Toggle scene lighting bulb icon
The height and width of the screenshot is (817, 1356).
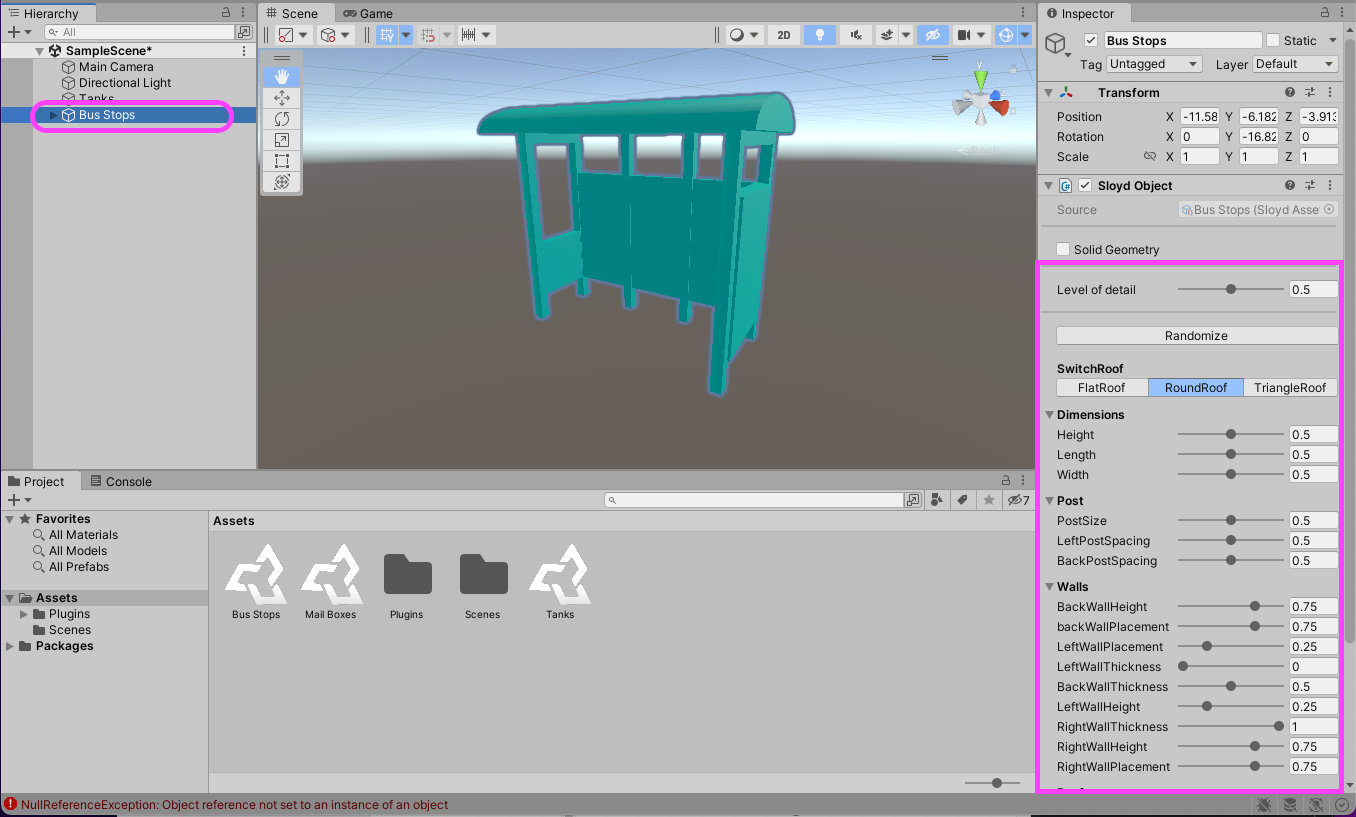(x=820, y=35)
